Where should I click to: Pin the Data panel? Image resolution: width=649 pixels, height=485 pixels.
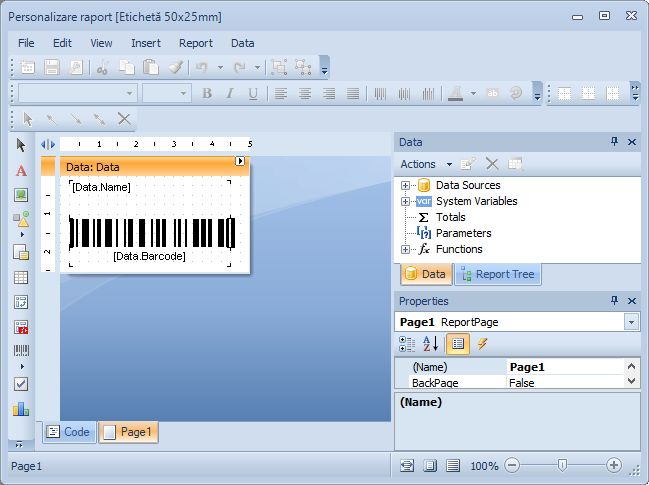(x=615, y=143)
